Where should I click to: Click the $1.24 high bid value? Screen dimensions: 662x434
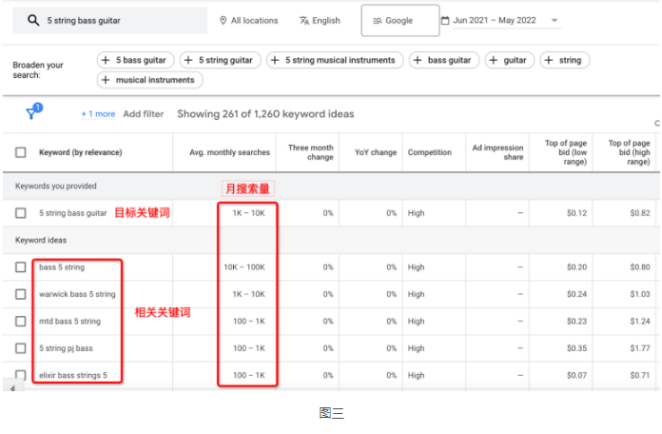coord(640,321)
